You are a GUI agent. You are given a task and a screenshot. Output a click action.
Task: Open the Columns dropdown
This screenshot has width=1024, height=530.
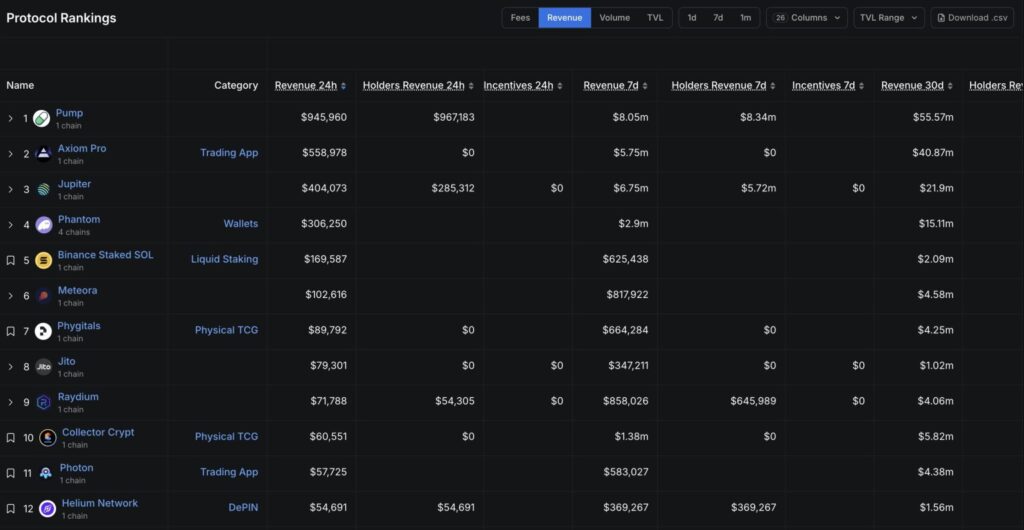tap(807, 18)
